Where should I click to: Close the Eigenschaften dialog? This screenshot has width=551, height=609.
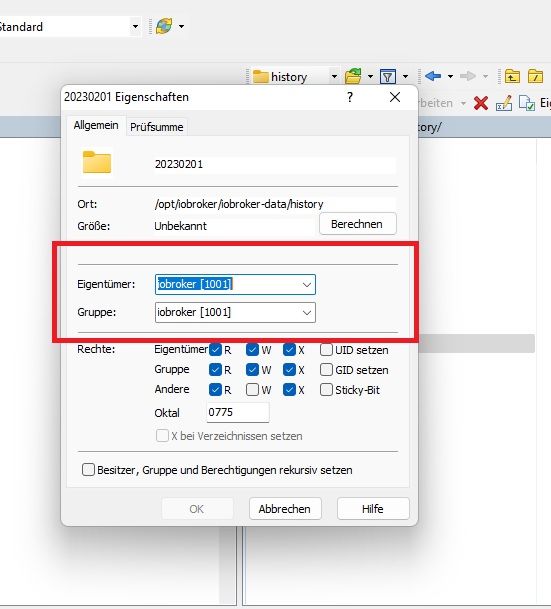click(x=395, y=97)
